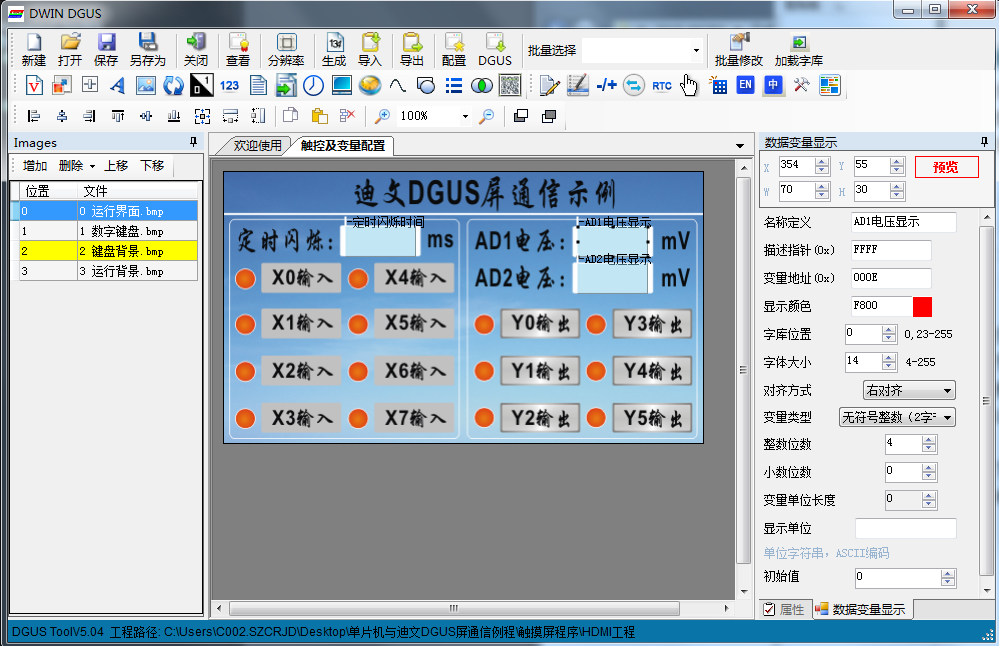This screenshot has width=999, height=646.
Task: Switch to the 欢迎使用 tab
Action: [x=257, y=146]
